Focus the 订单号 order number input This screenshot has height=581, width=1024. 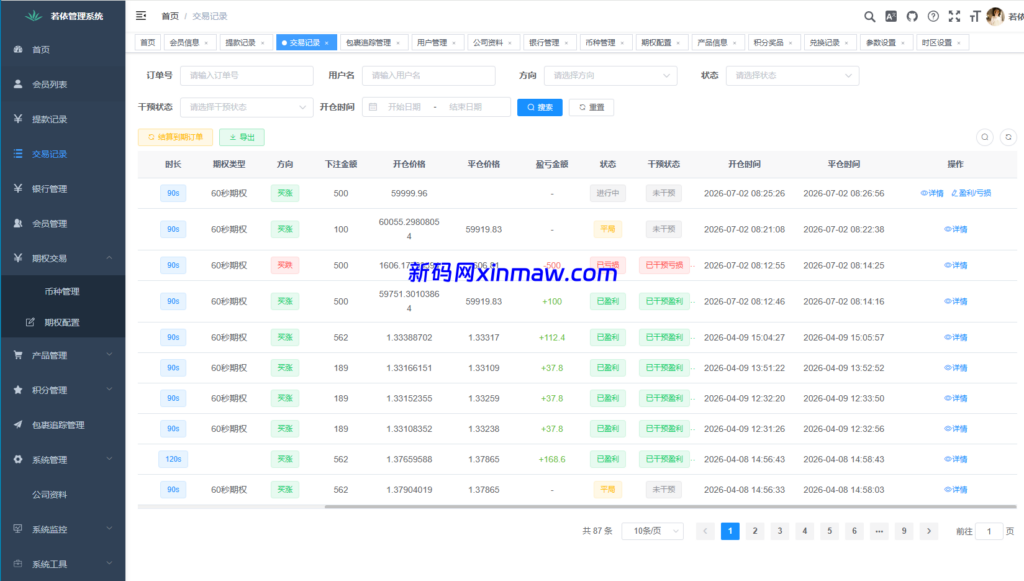246,76
